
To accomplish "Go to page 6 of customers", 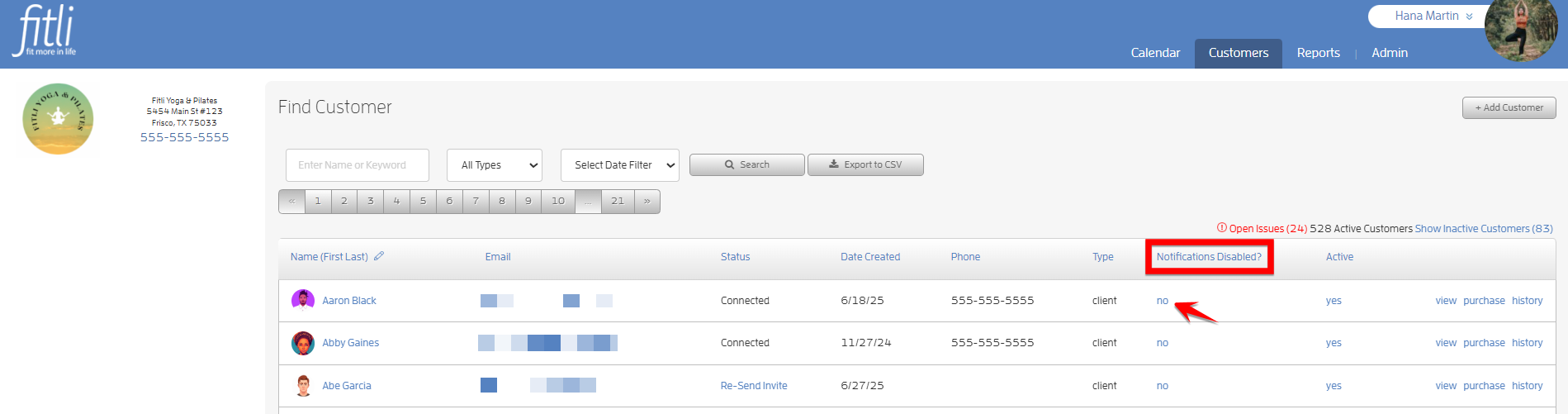I will pos(449,201).
